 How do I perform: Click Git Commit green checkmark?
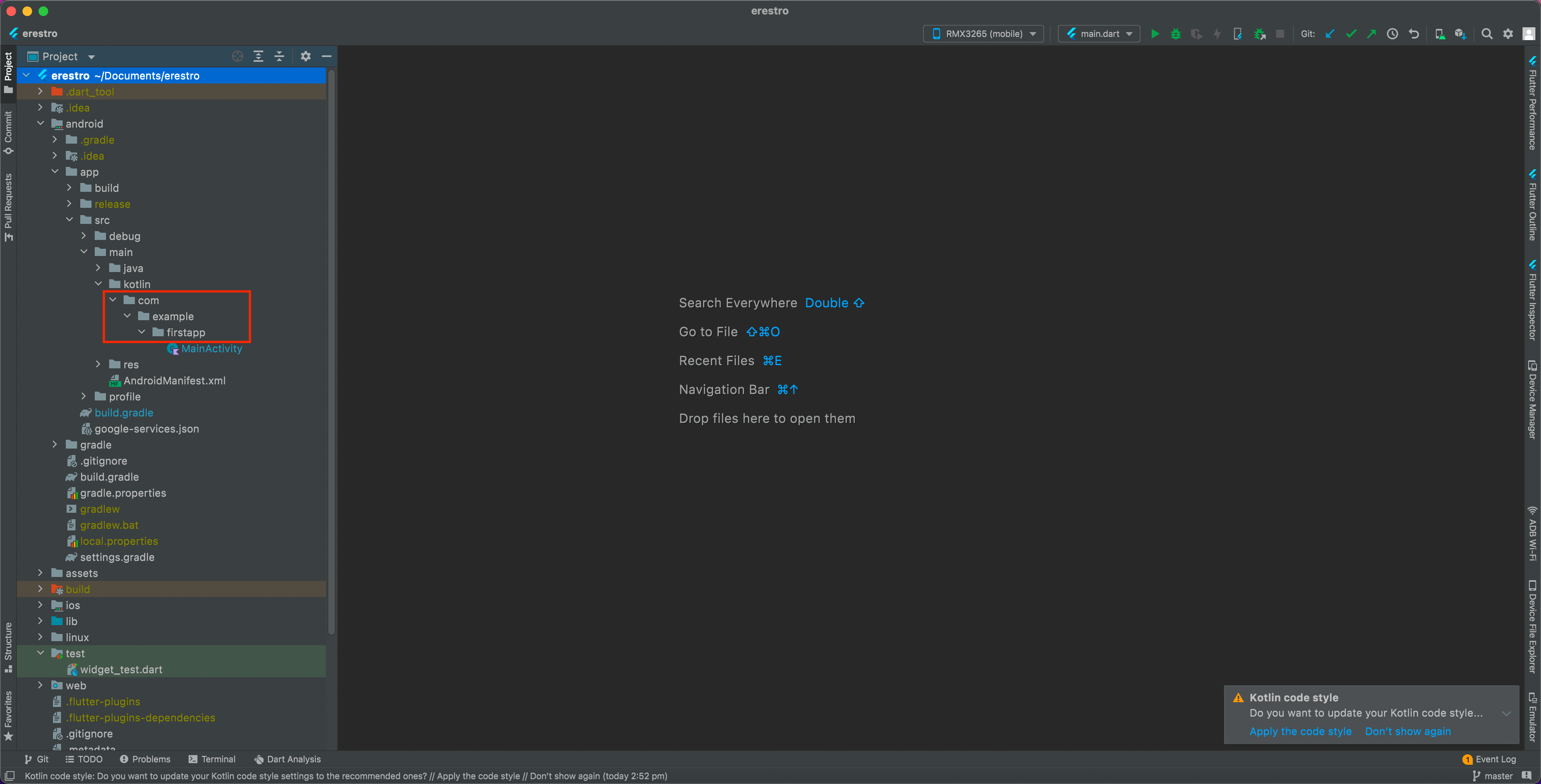tap(1351, 34)
